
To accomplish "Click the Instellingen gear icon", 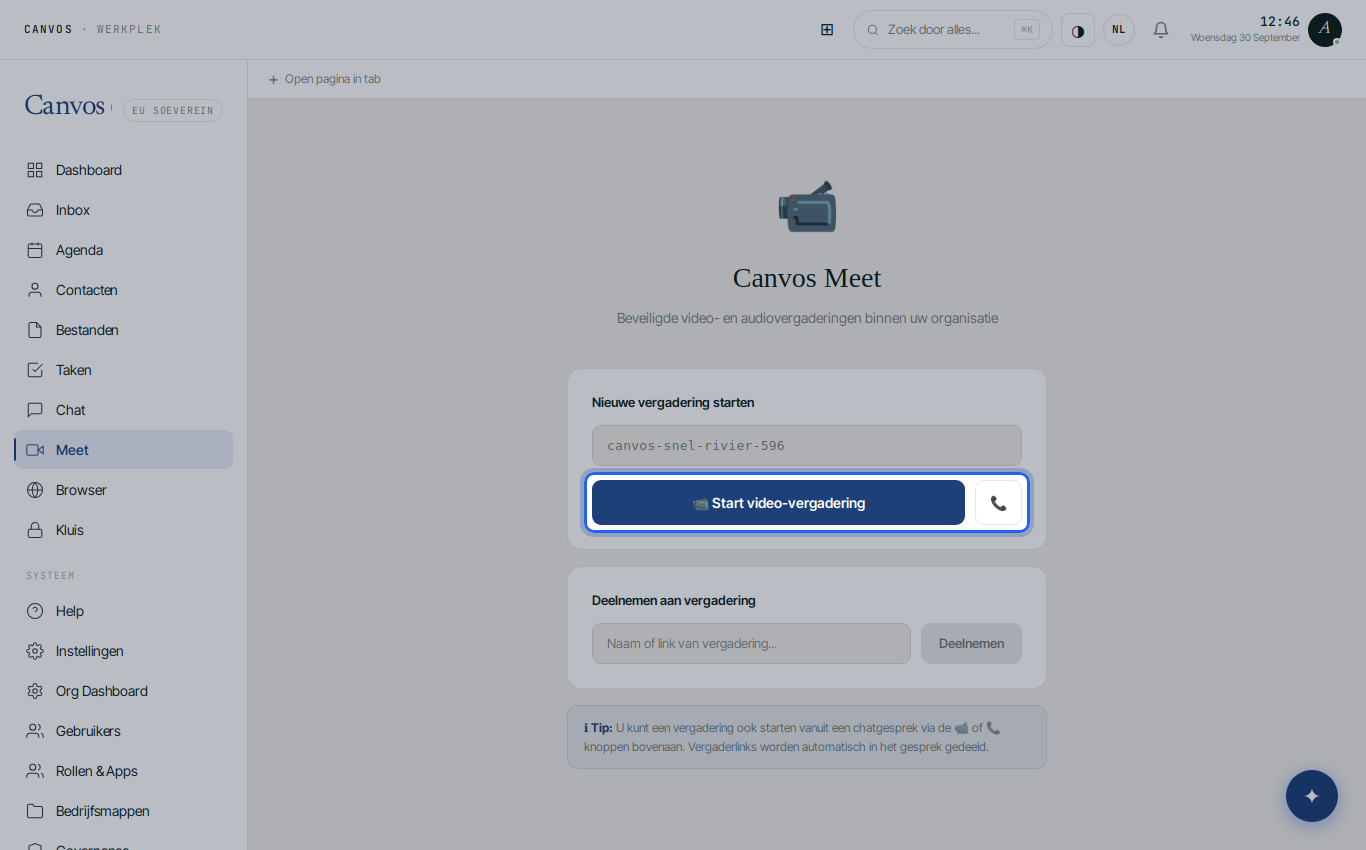I will point(35,651).
